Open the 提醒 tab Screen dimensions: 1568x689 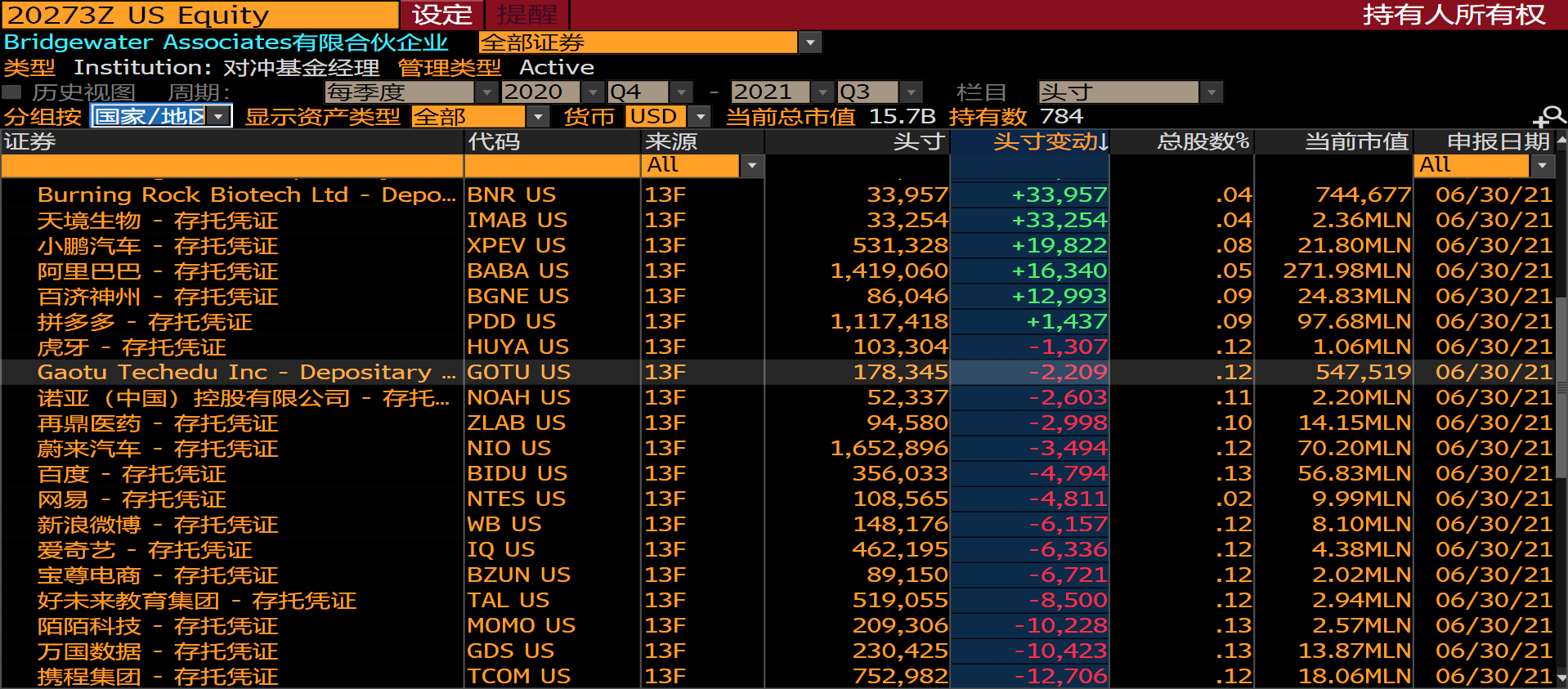527,15
